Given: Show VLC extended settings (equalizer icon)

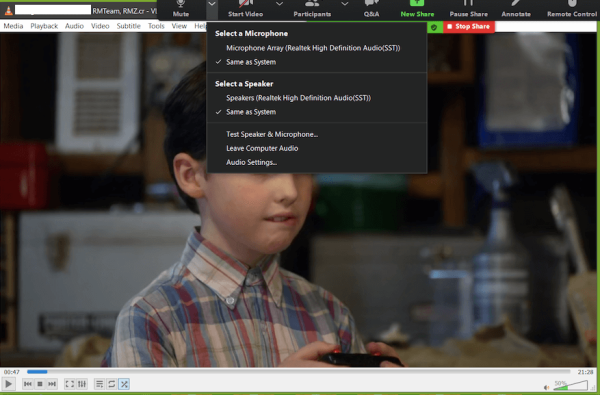Looking at the screenshot, I should tap(82, 384).
